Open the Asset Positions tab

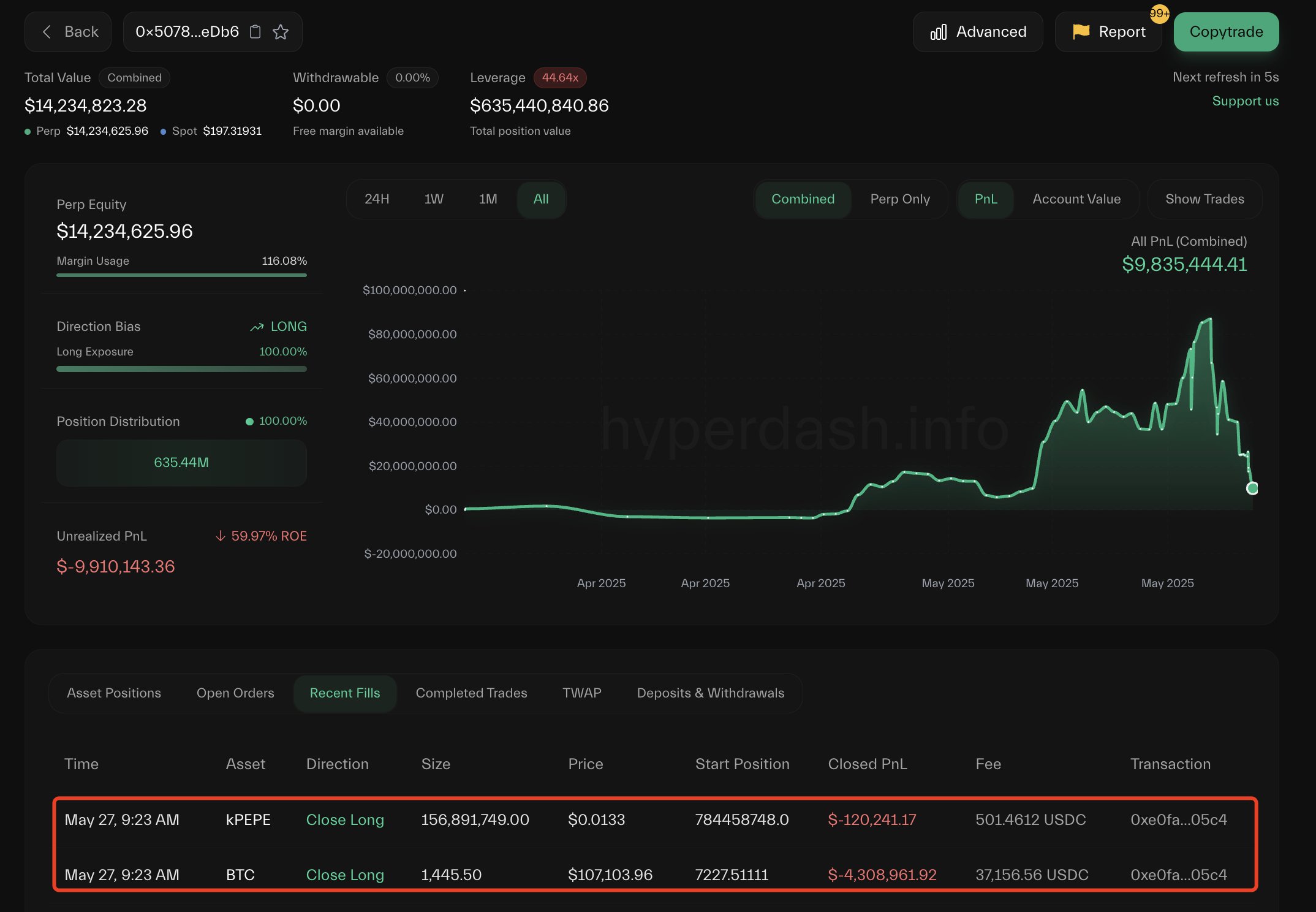114,693
